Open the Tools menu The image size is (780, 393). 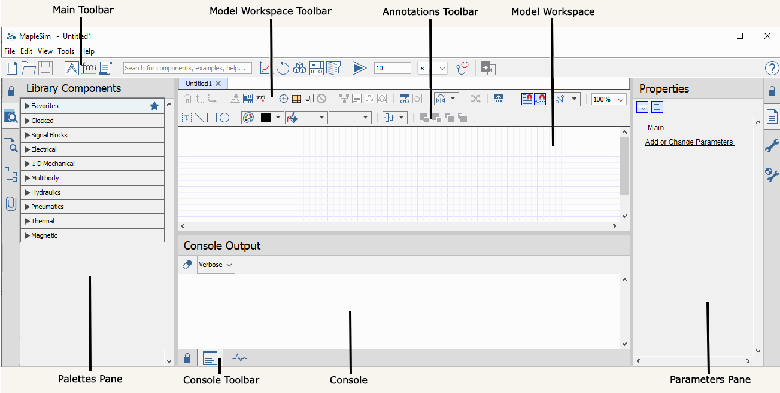click(66, 51)
